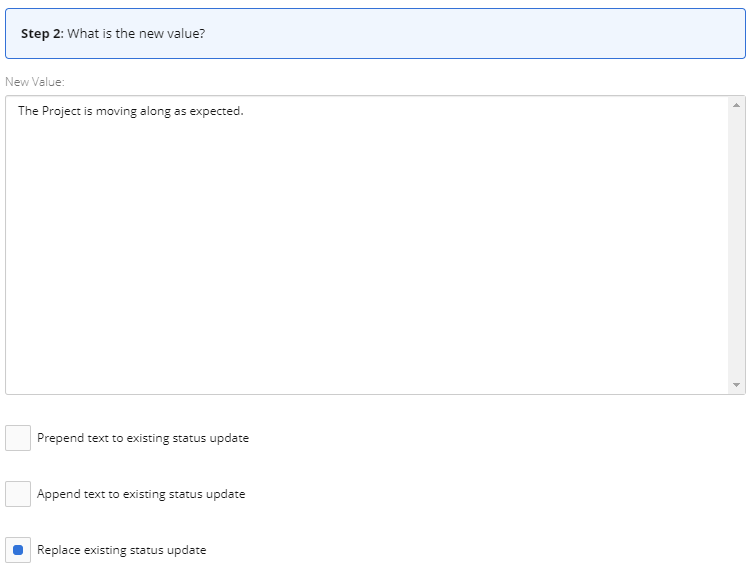Click the word "The" starting the text

pos(28,111)
